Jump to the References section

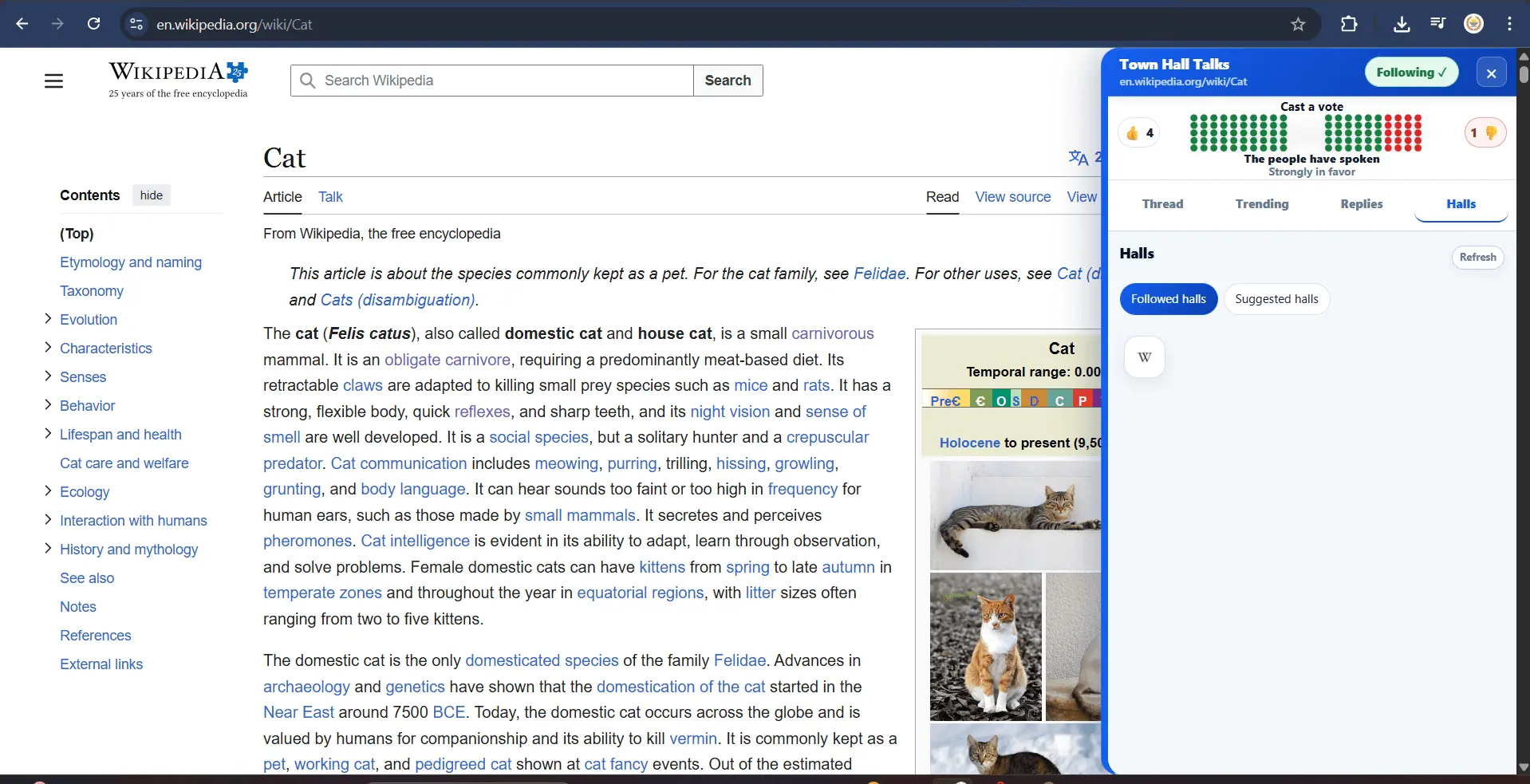[96, 636]
